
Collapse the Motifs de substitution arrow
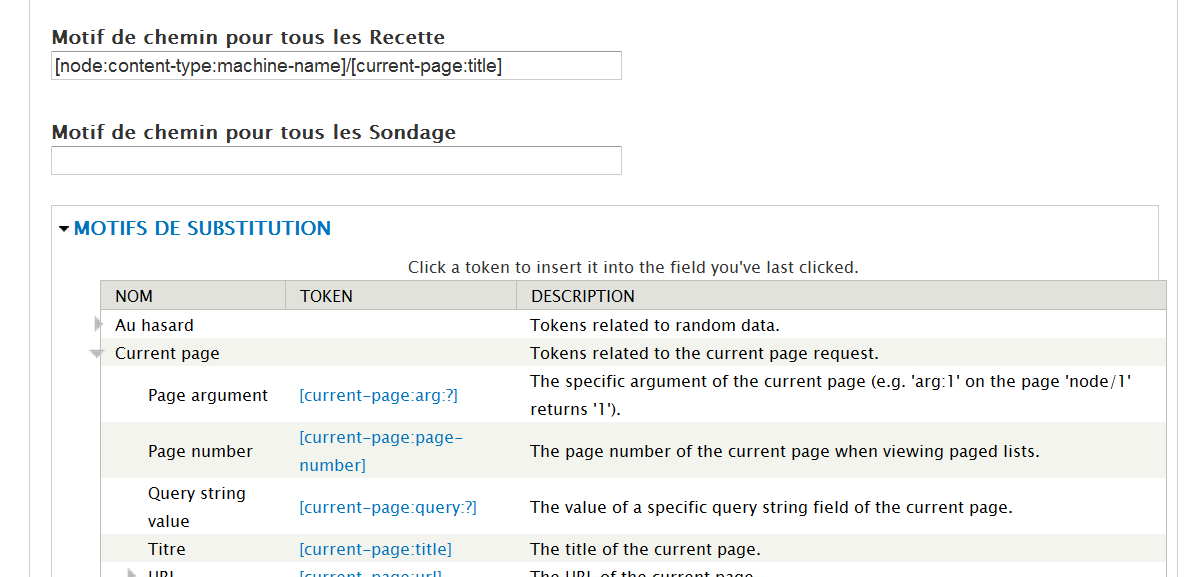click(64, 229)
